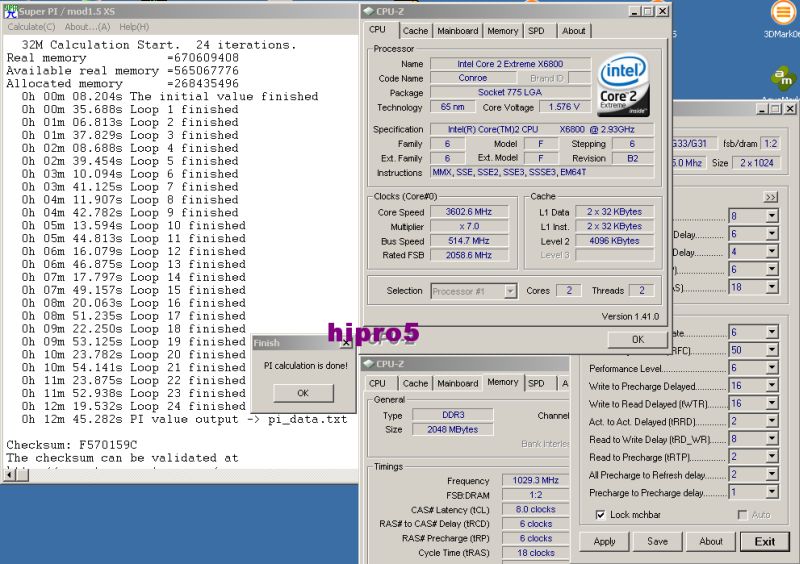Click the Super PI horizontal scrollbar left arrow
Viewport: 800px width, 564px height.
coord(10,475)
